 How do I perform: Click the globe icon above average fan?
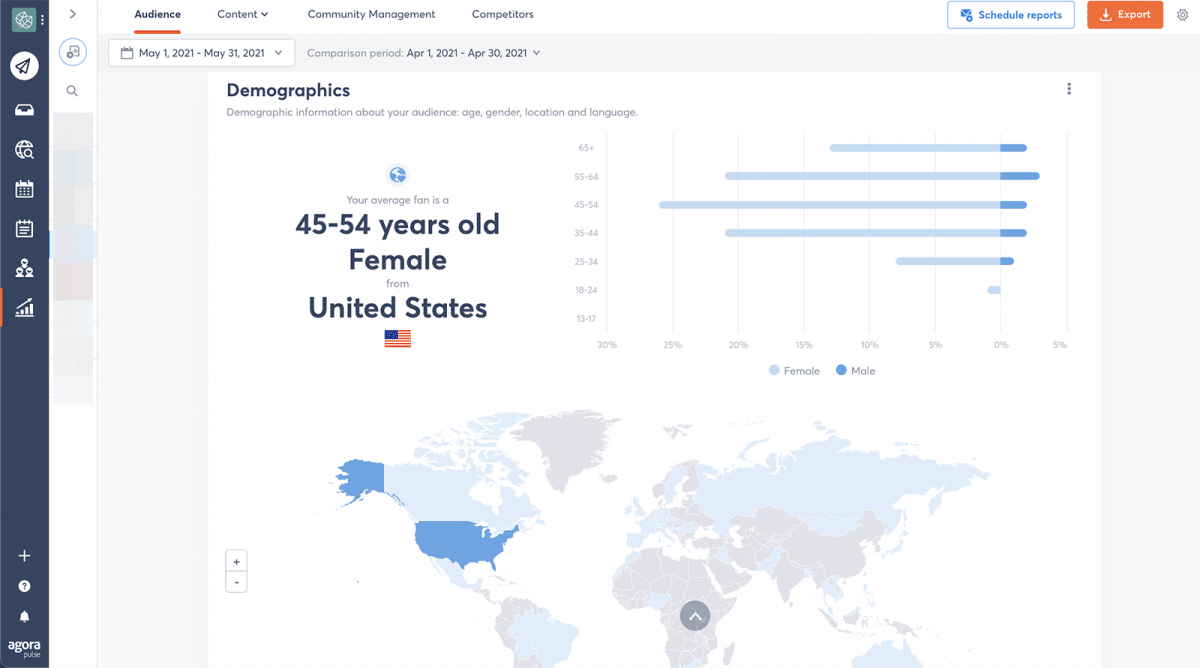398,175
